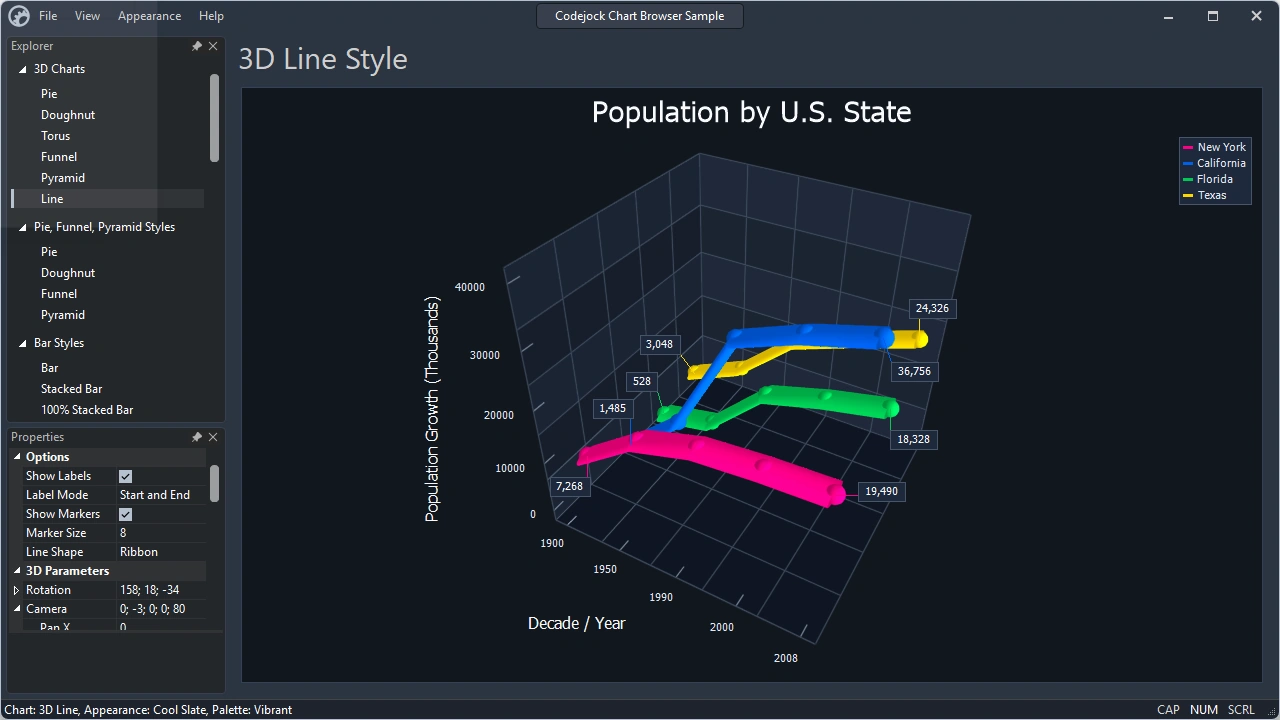Screen dimensions: 1280x720
Task: Select Pyramid under 3D Charts
Action: tap(63, 178)
